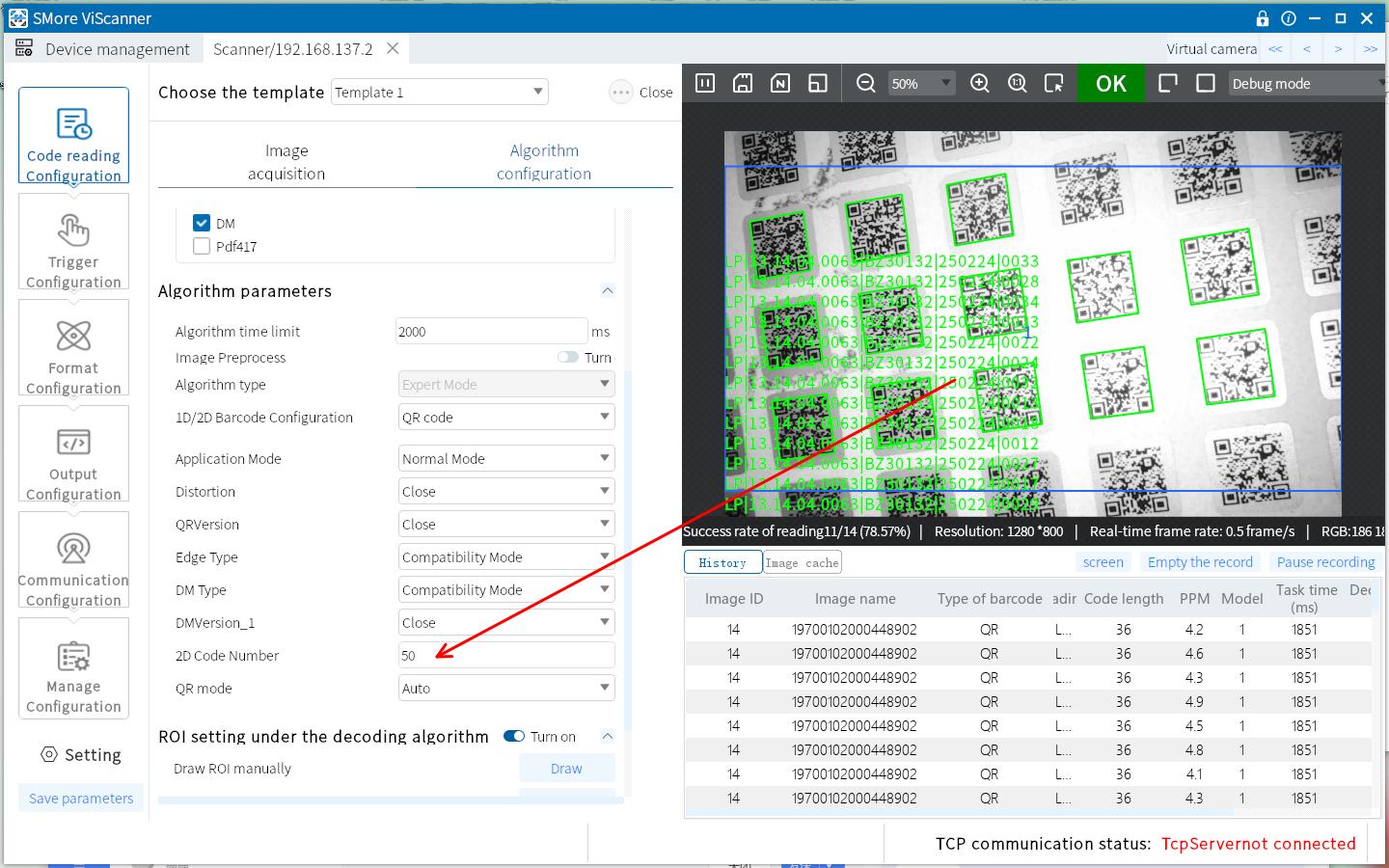Expand the Edge Type dropdown
The height and width of the screenshot is (868, 1389).
pyautogui.click(x=506, y=557)
